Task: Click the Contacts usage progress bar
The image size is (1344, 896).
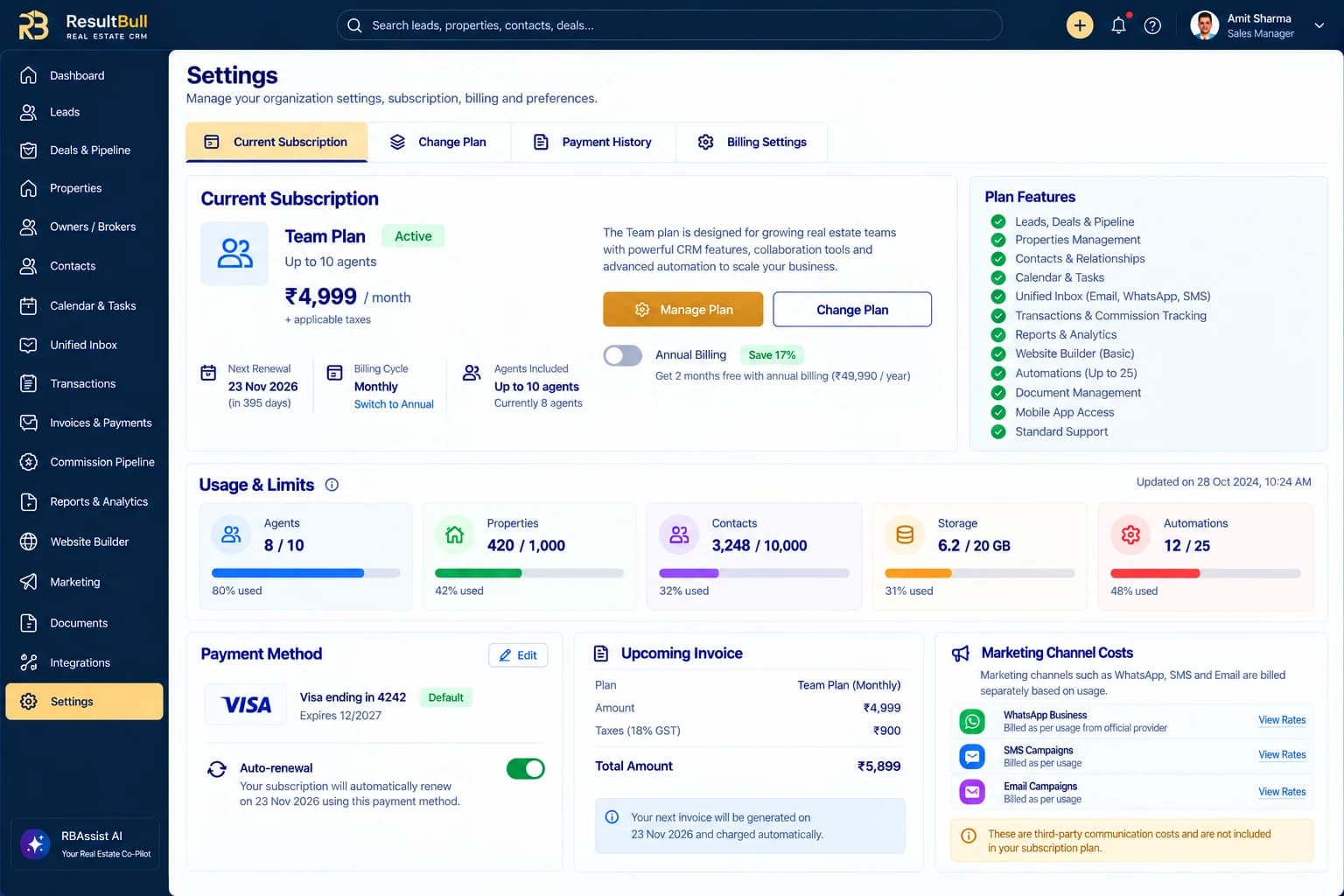Action: pos(753,573)
